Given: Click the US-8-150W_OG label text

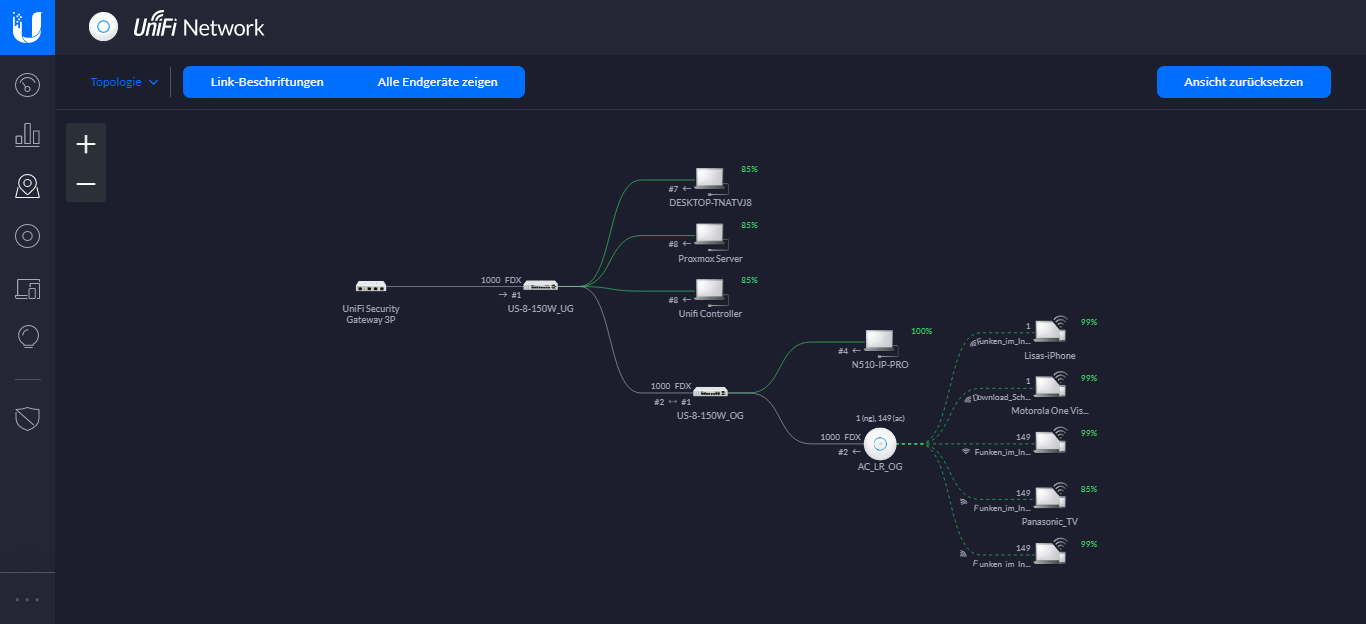Looking at the screenshot, I should click(x=710, y=415).
